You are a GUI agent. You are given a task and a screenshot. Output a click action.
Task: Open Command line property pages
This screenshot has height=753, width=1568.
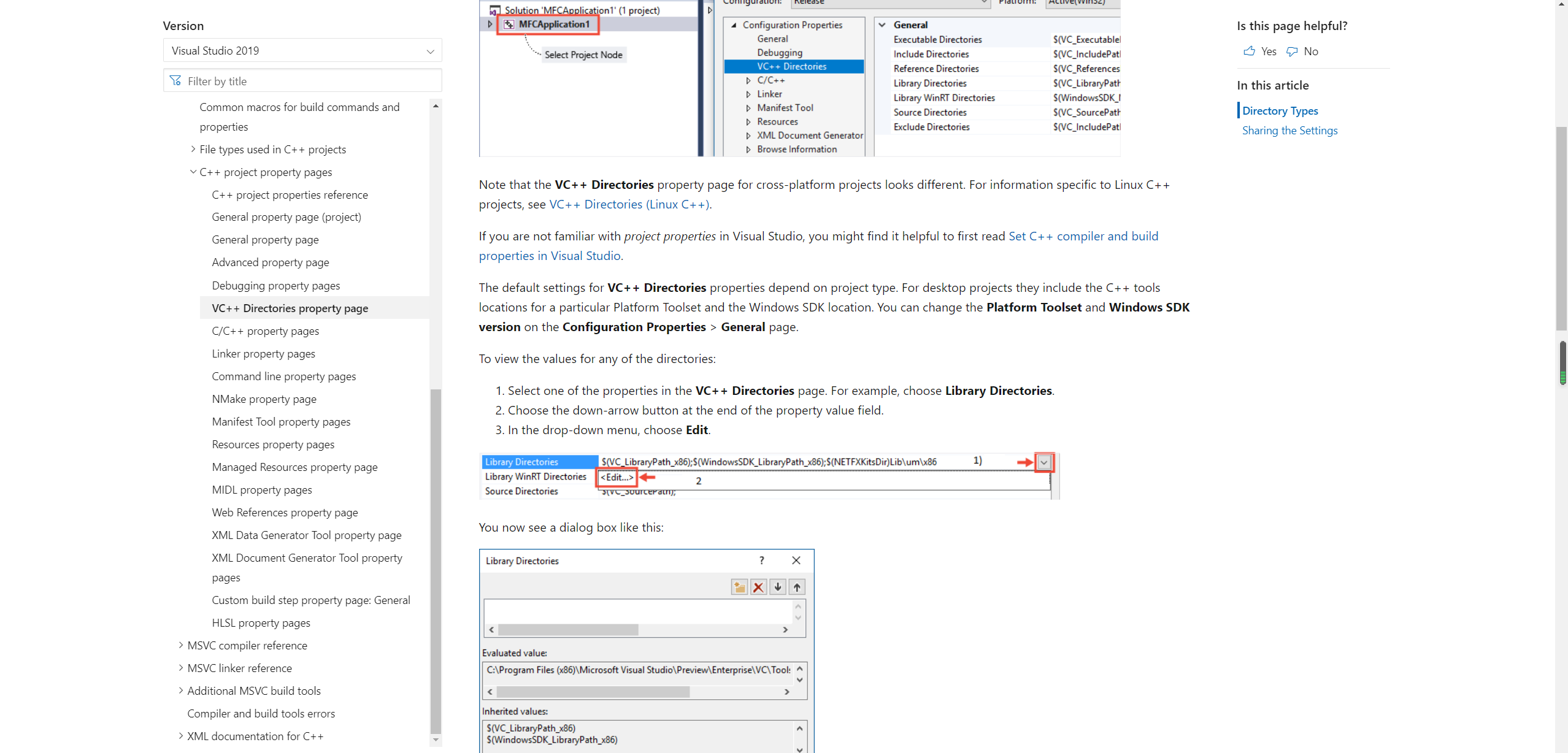(284, 377)
